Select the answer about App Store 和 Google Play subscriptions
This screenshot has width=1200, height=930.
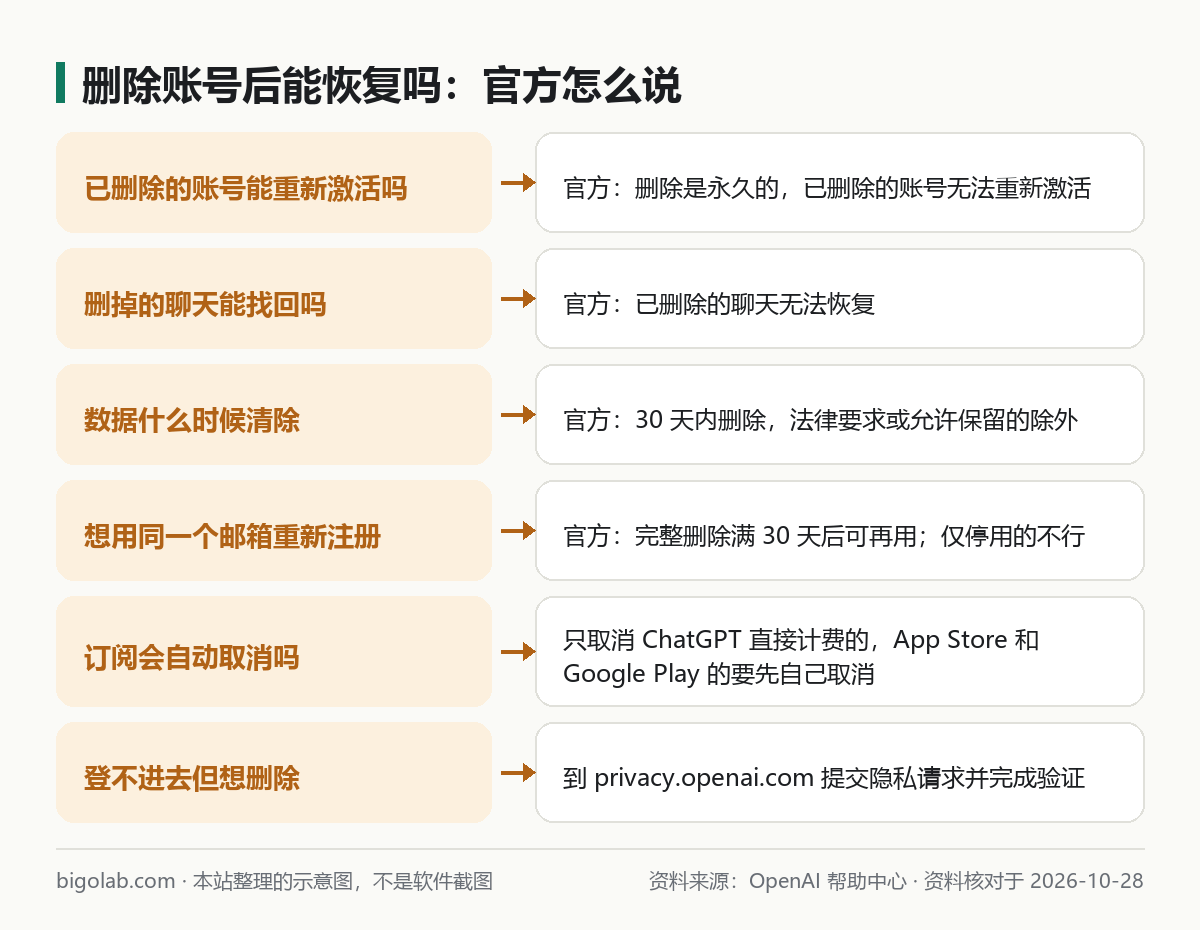[840, 652]
